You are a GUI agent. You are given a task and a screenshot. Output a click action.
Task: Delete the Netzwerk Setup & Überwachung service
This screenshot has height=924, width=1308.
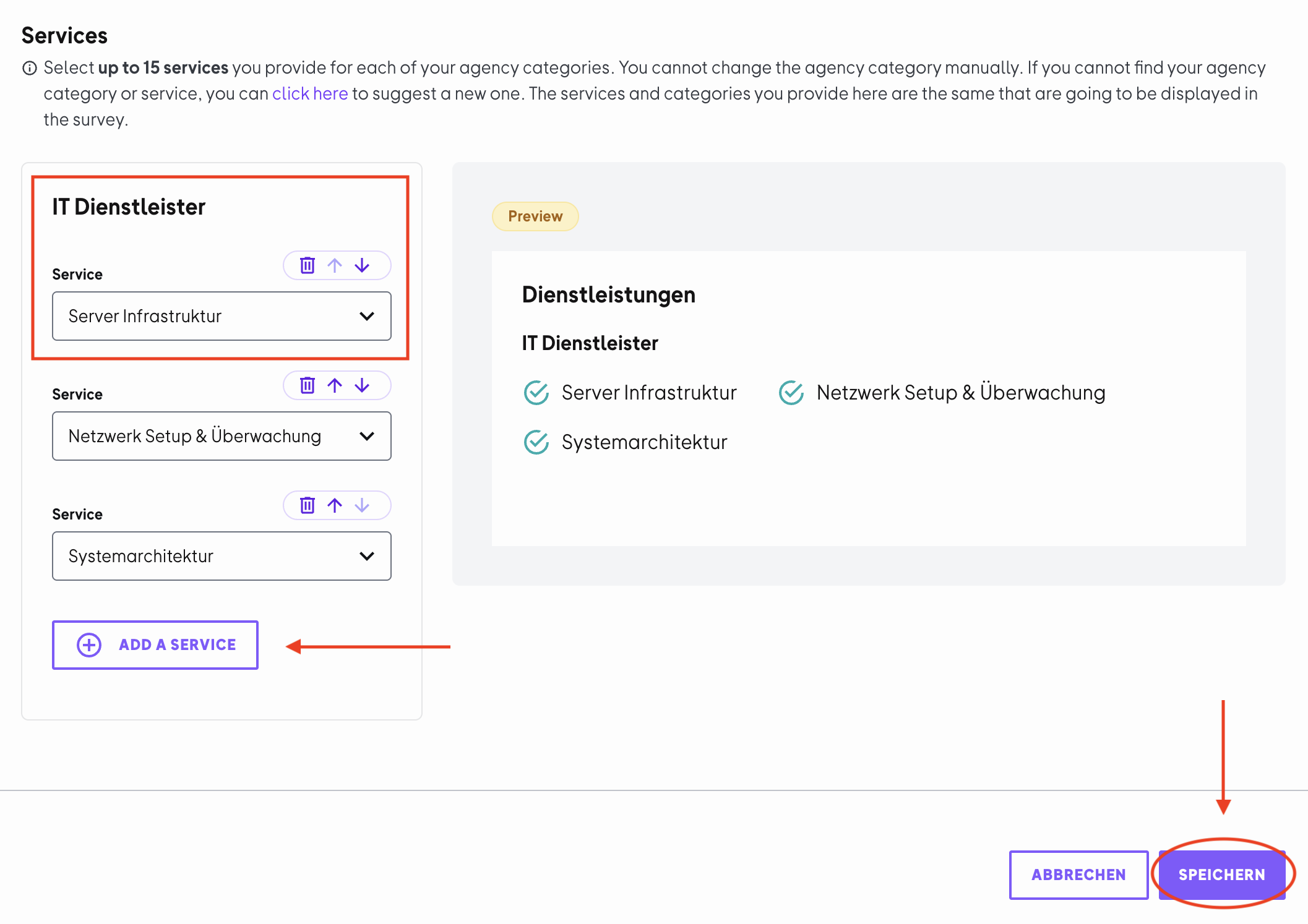pos(308,385)
